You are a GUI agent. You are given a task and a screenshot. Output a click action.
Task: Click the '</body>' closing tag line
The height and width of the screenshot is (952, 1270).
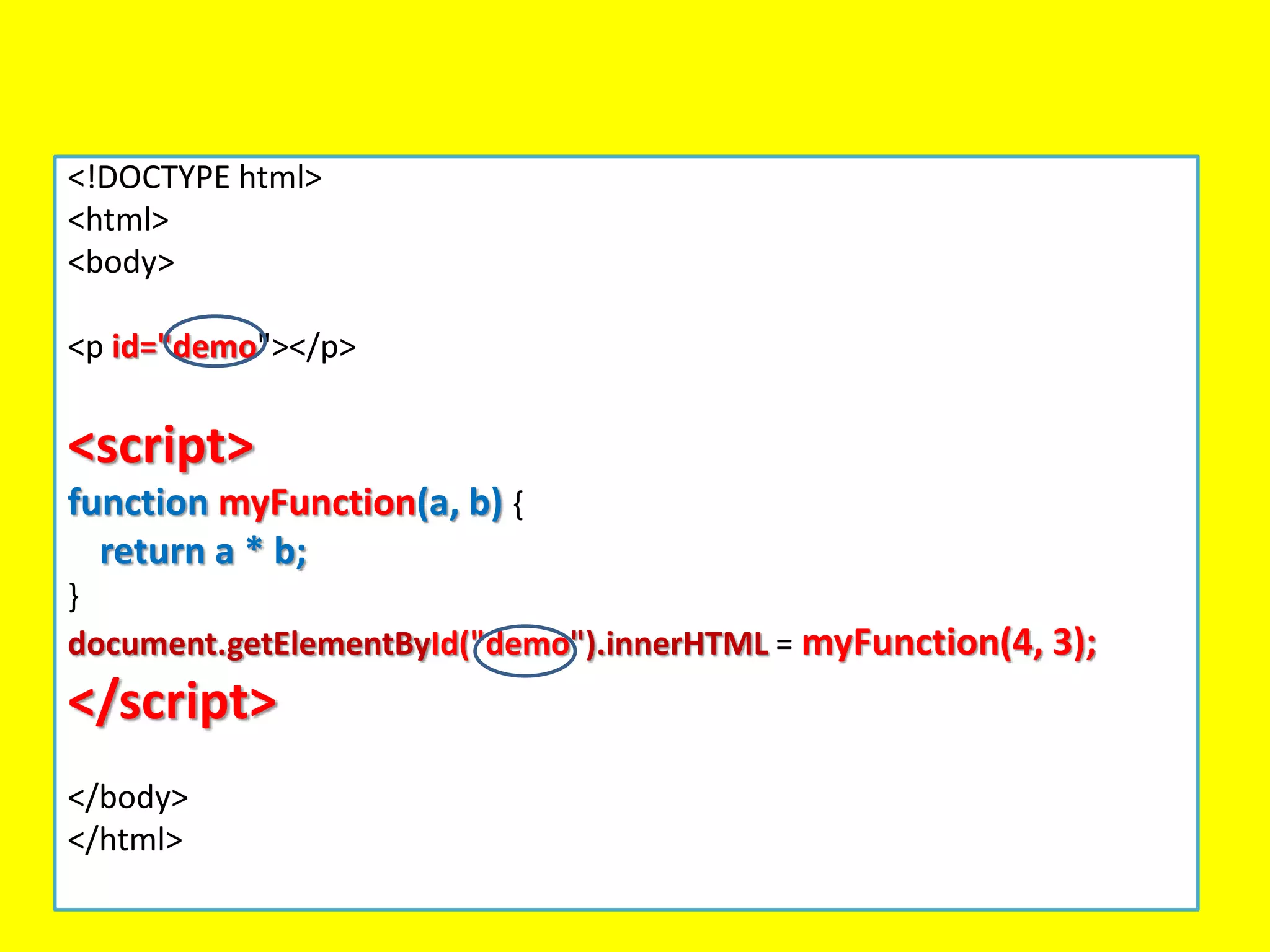point(128,797)
